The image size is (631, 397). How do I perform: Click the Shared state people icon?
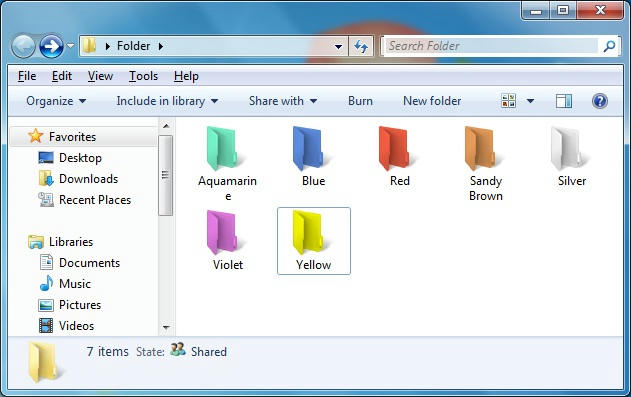coord(177,349)
